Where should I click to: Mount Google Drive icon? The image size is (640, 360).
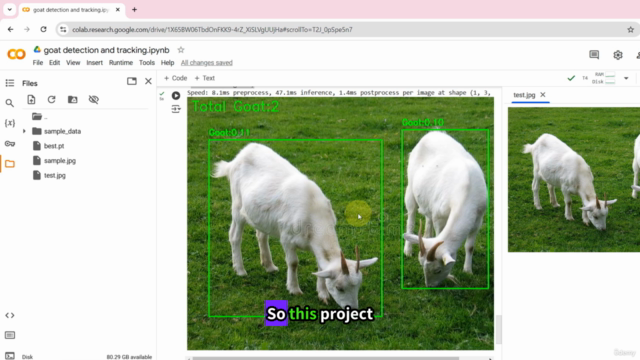[x=73, y=100]
